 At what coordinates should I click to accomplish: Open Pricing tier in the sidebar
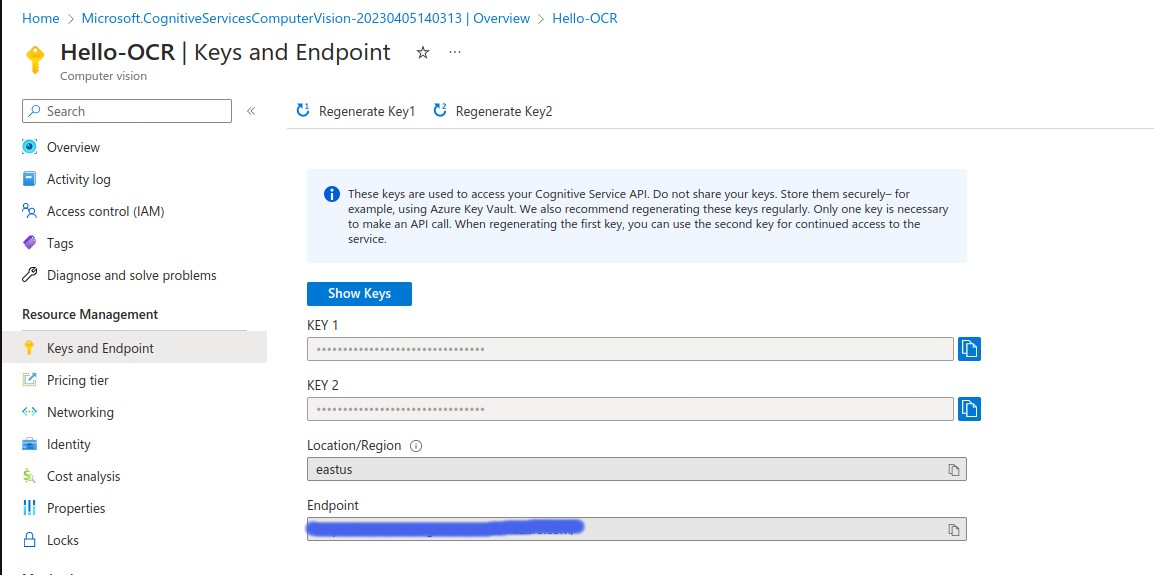click(x=78, y=380)
